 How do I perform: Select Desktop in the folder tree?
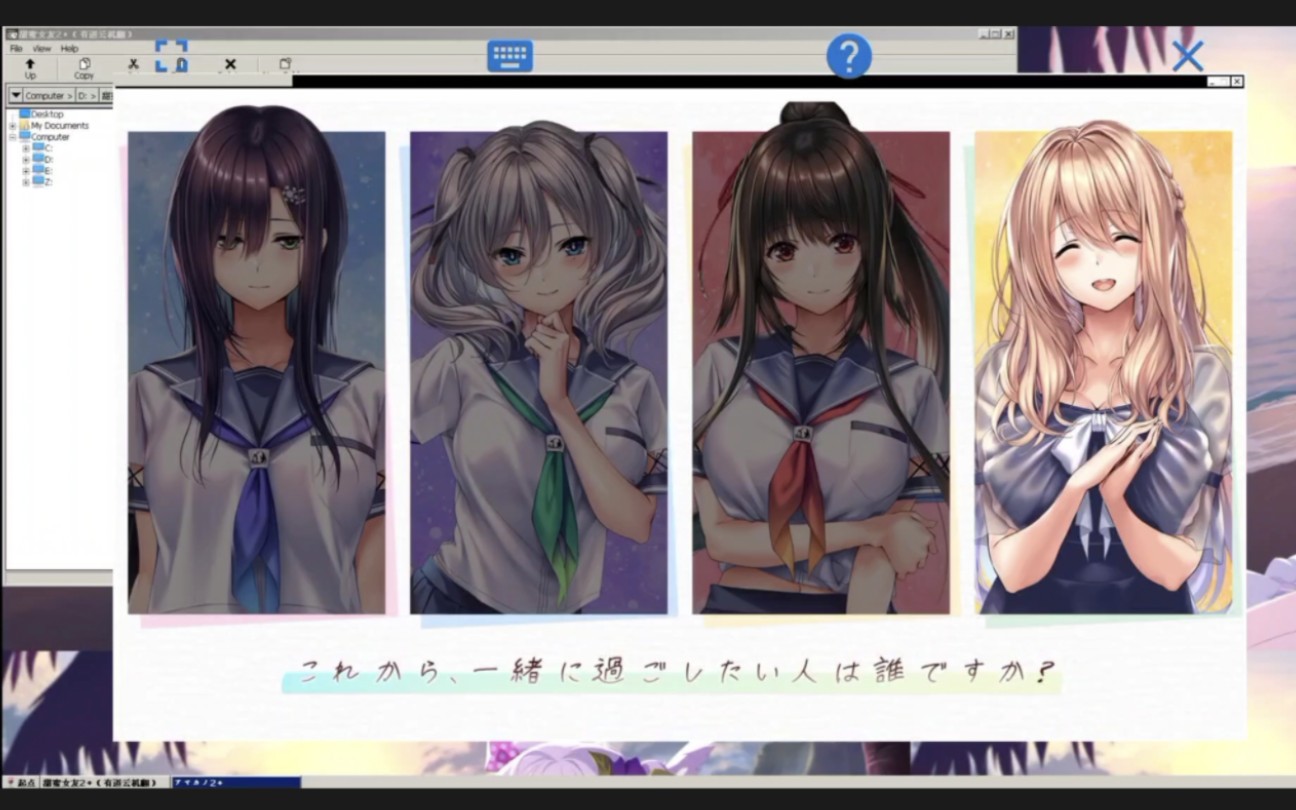pyautogui.click(x=41, y=114)
